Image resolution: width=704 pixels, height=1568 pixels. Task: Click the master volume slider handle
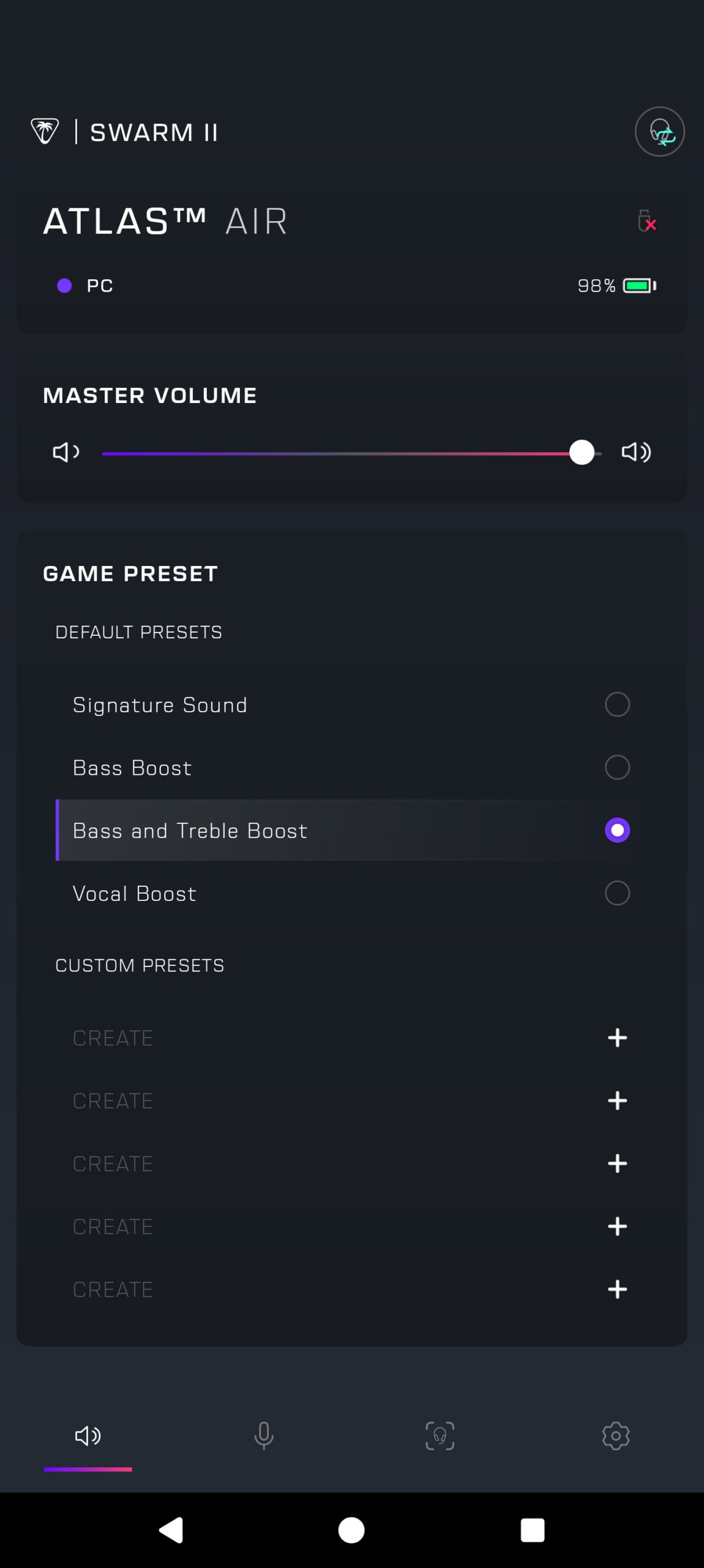[582, 453]
